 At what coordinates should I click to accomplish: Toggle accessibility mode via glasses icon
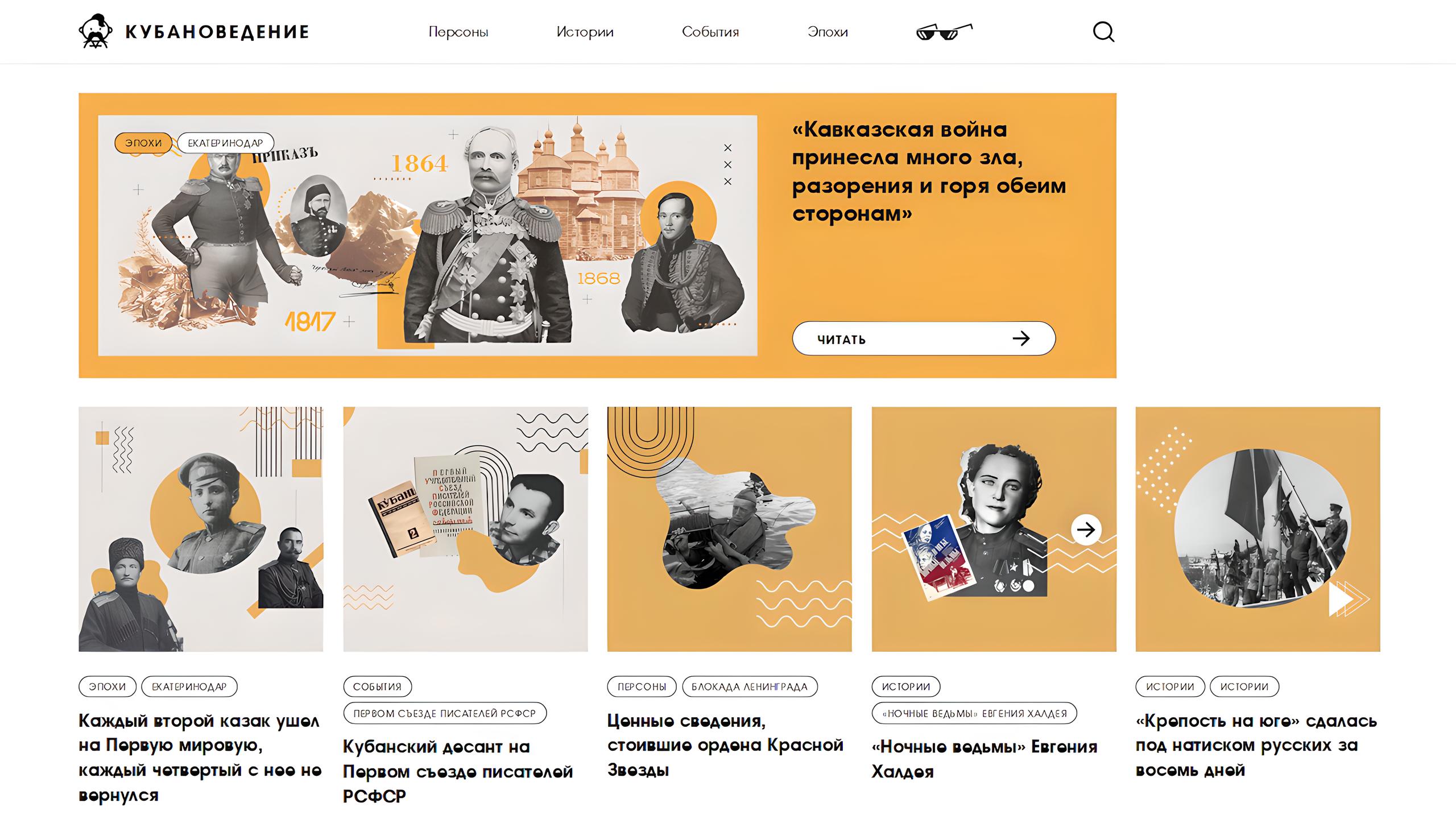click(x=944, y=32)
